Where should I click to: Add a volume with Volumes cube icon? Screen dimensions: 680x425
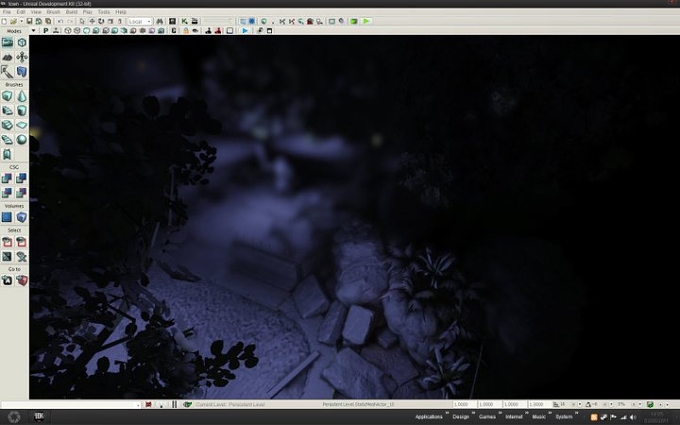(22, 217)
